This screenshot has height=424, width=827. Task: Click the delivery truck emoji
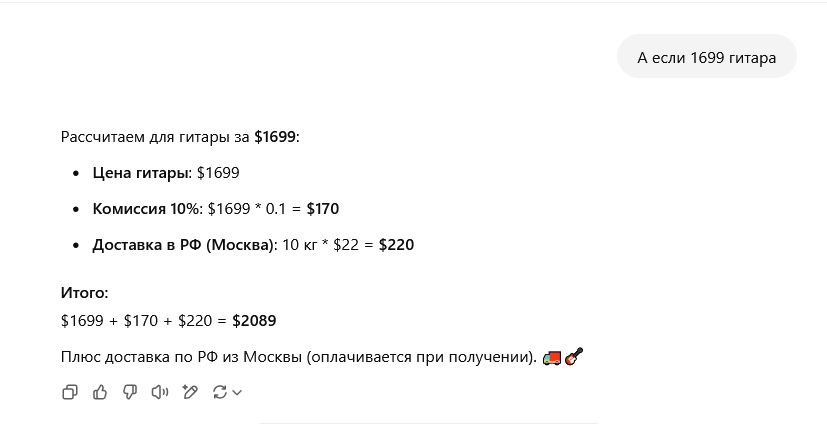pyautogui.click(x=552, y=358)
